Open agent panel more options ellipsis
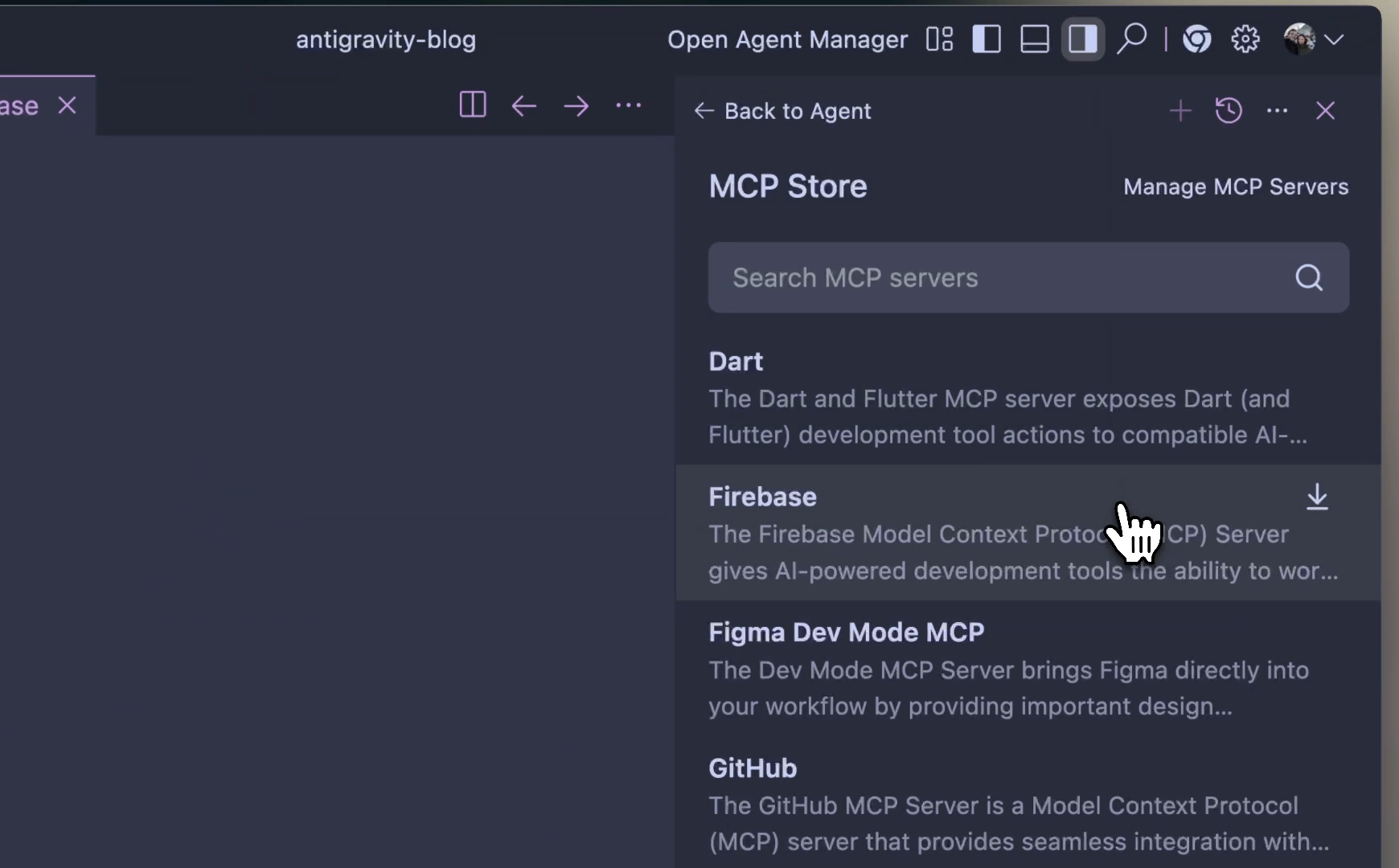This screenshot has width=1399, height=868. coord(1278,111)
